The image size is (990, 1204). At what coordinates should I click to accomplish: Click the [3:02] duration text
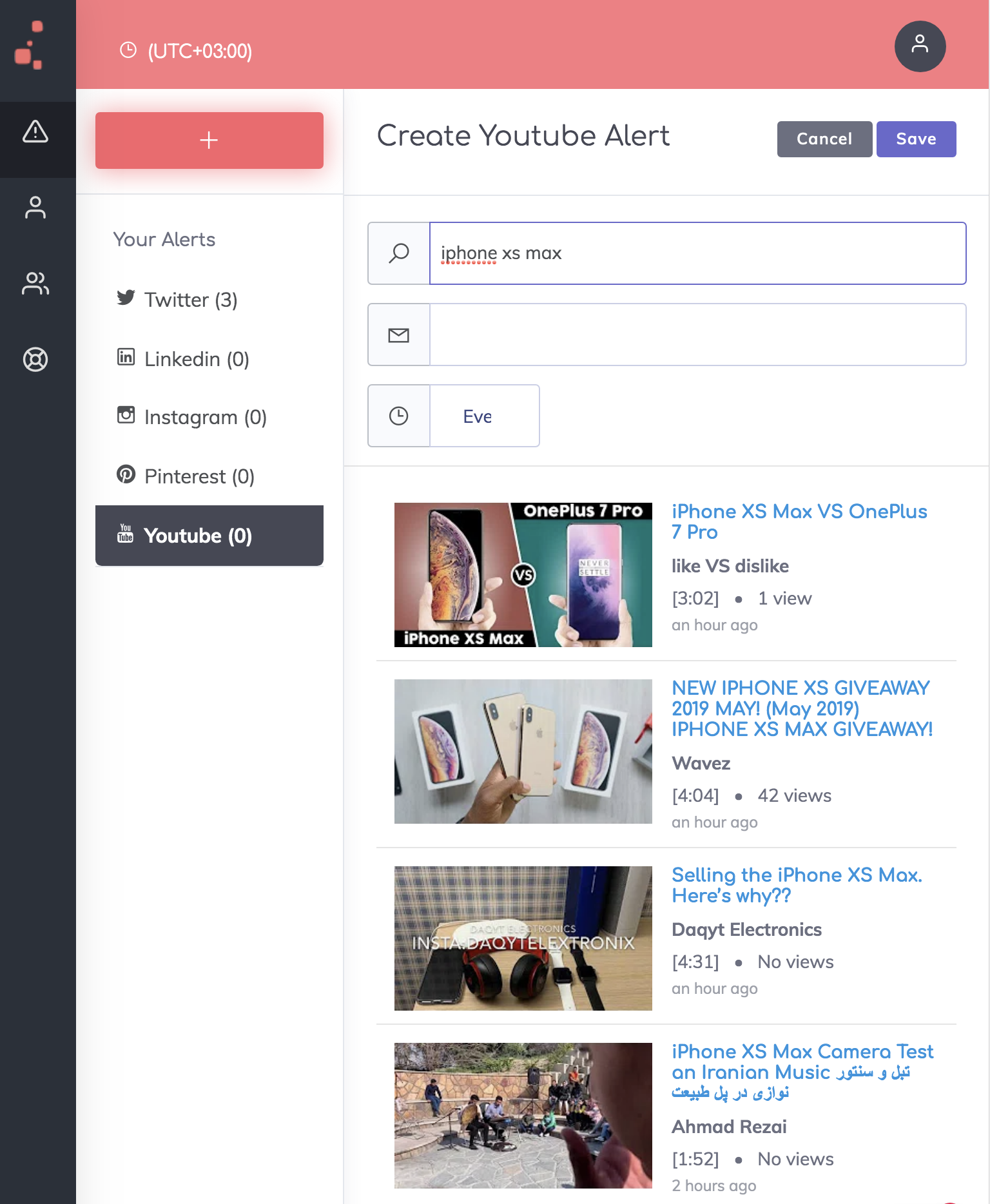point(695,598)
